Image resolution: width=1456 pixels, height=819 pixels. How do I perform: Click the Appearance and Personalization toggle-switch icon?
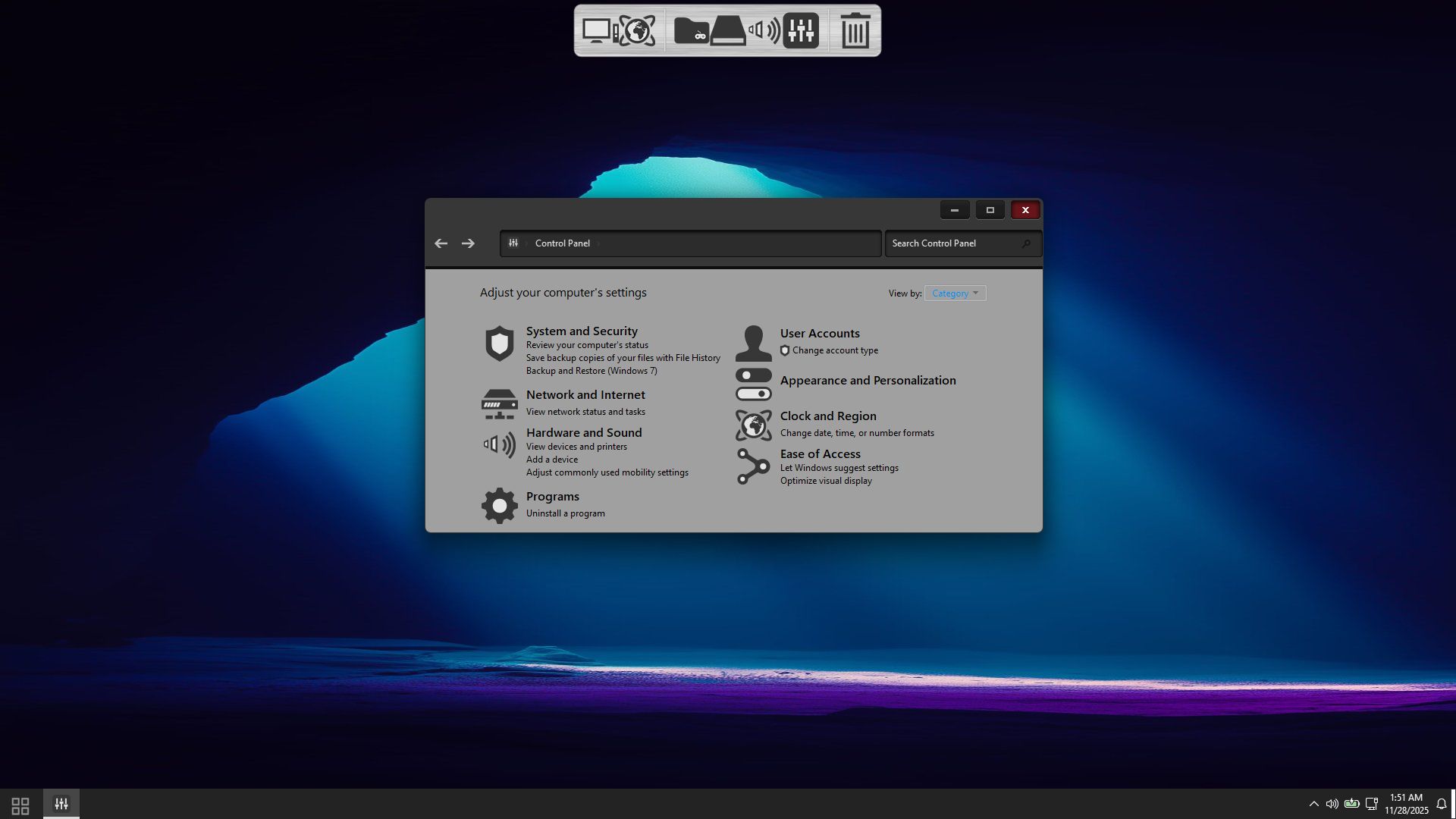click(x=753, y=384)
